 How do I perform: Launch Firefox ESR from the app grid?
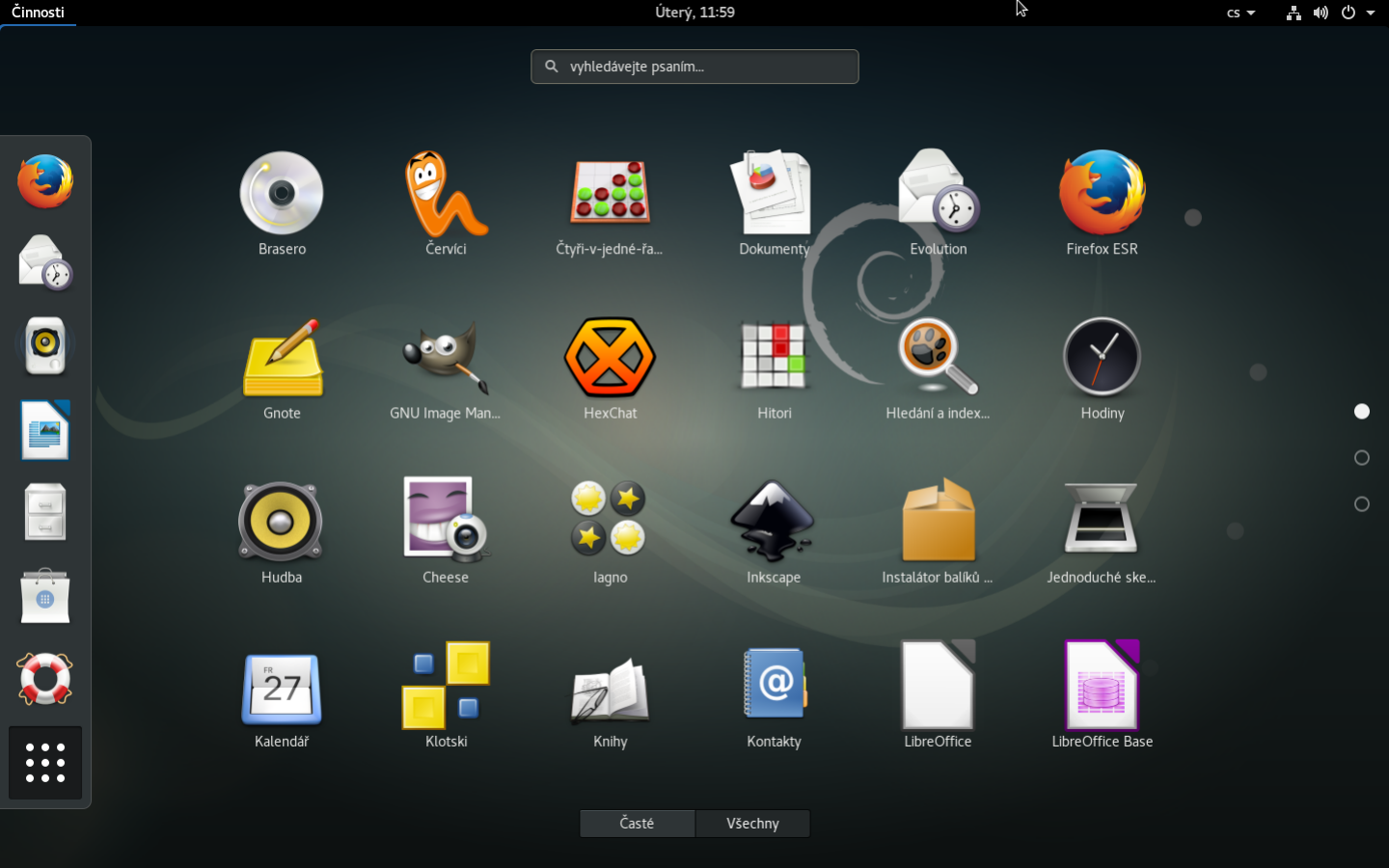click(x=1102, y=204)
